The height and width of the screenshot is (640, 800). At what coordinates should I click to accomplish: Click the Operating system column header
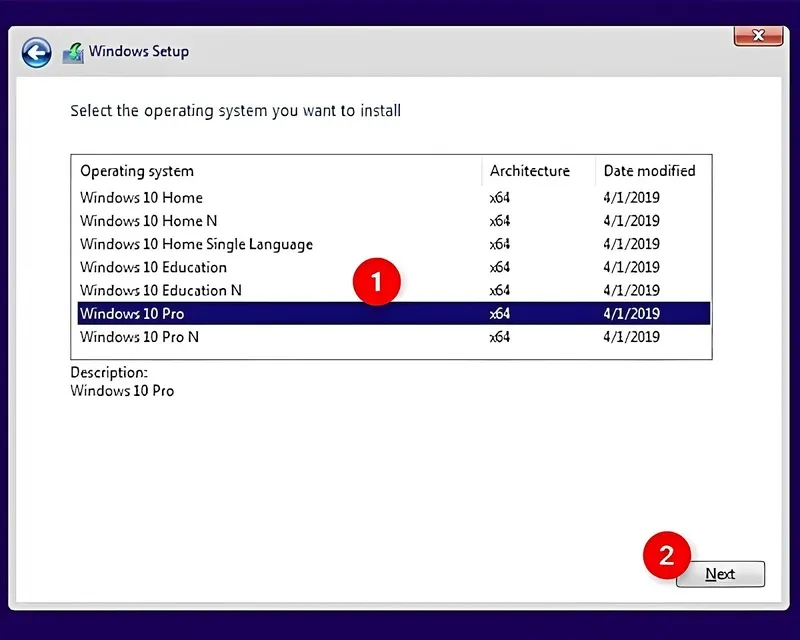pyautogui.click(x=136, y=171)
